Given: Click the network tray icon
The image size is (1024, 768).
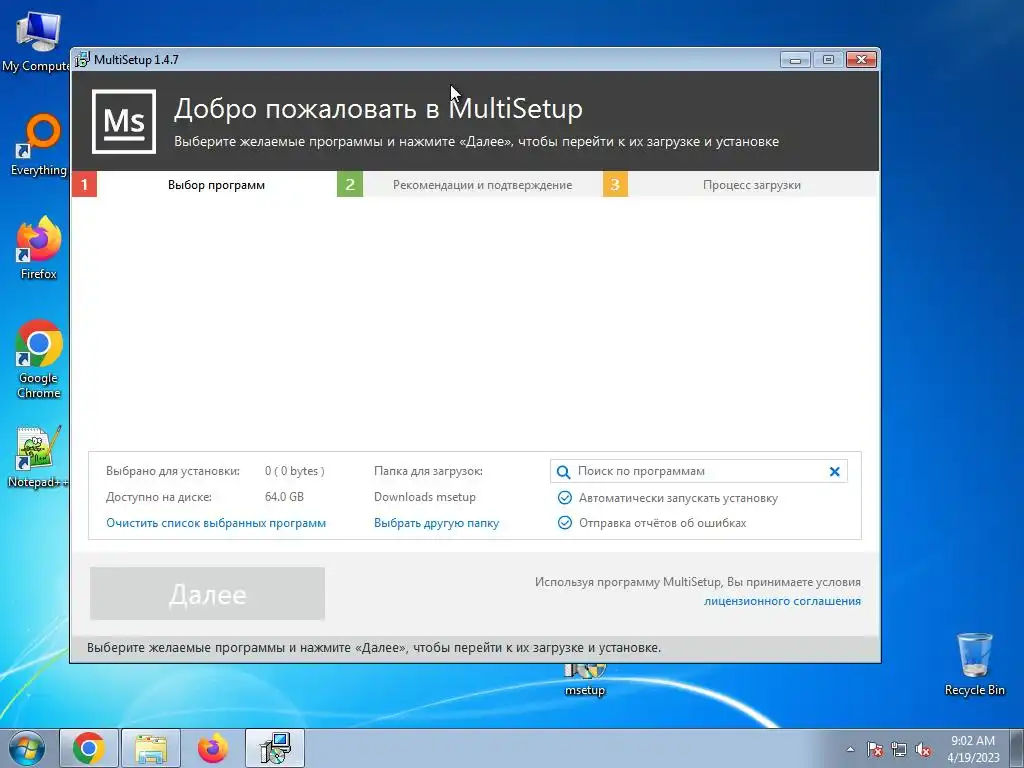Looking at the screenshot, I should point(899,749).
